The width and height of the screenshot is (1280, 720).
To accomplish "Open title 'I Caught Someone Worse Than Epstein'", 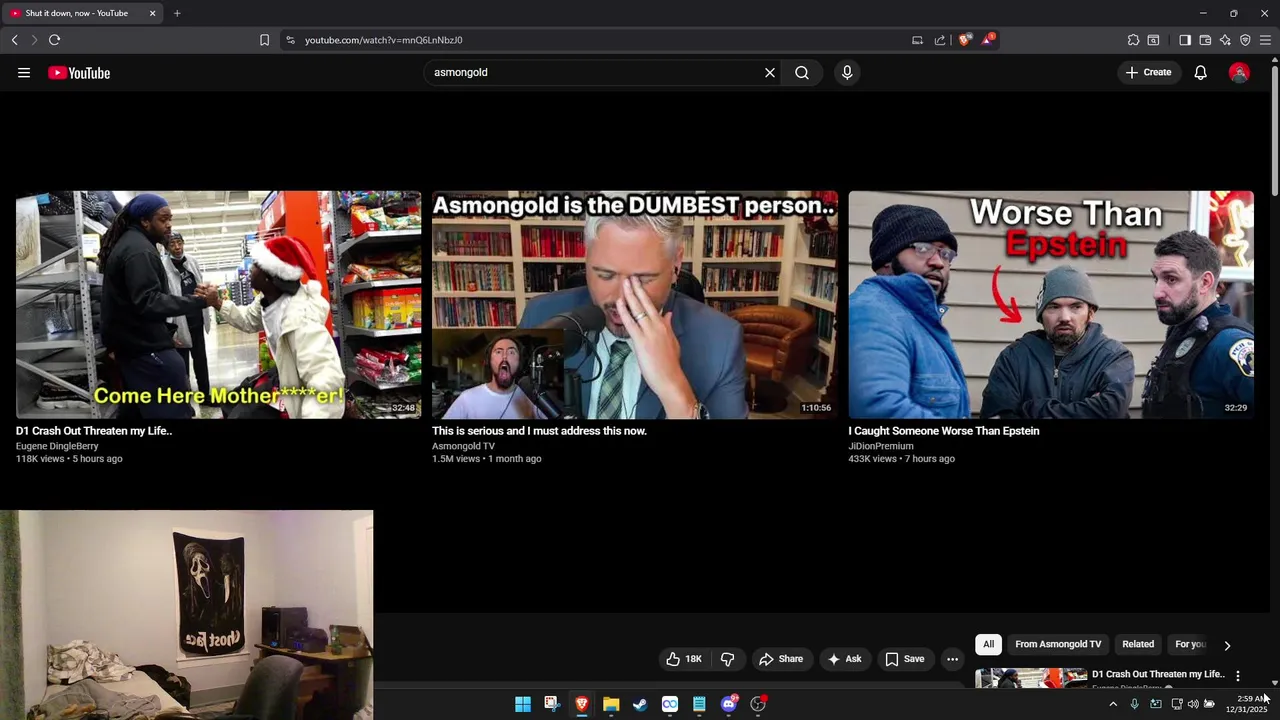I will [944, 431].
